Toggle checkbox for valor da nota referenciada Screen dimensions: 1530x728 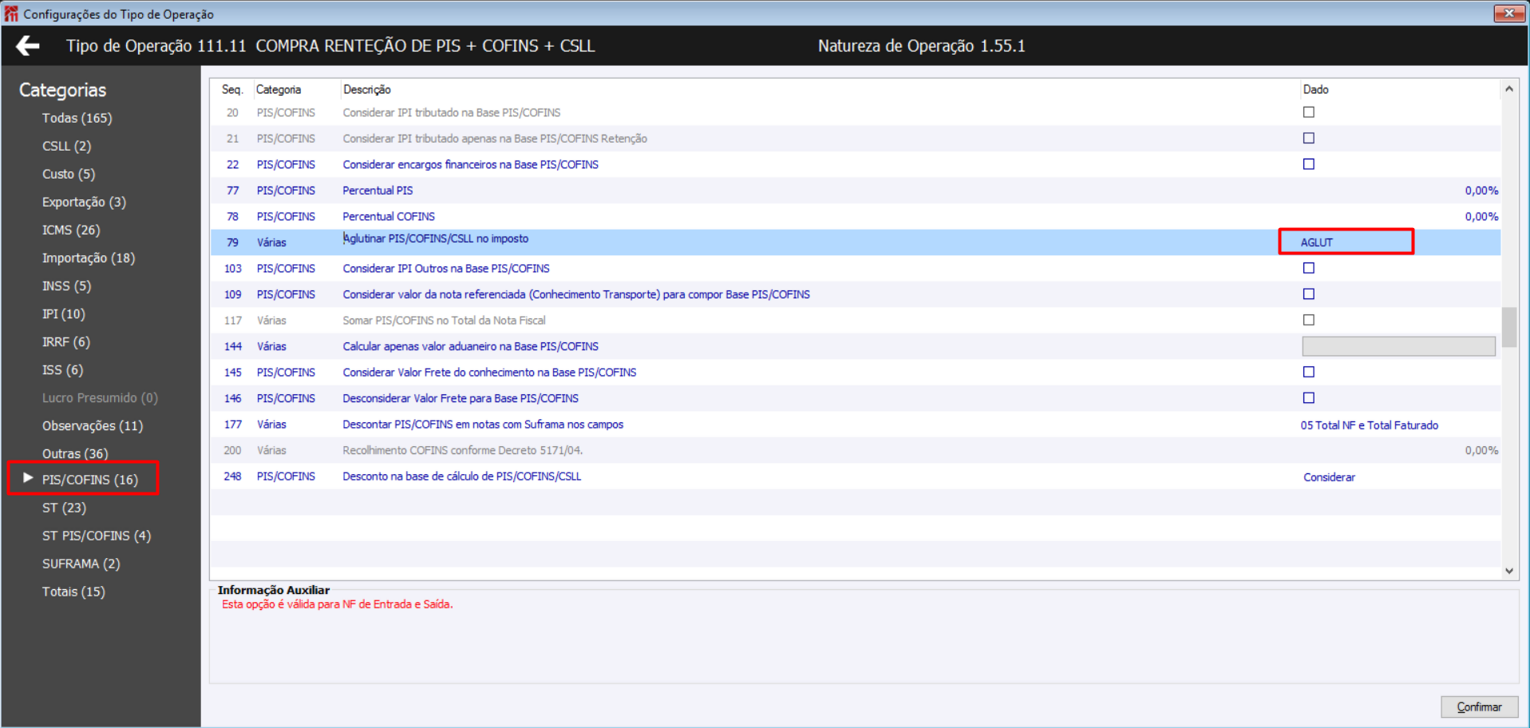[1308, 294]
